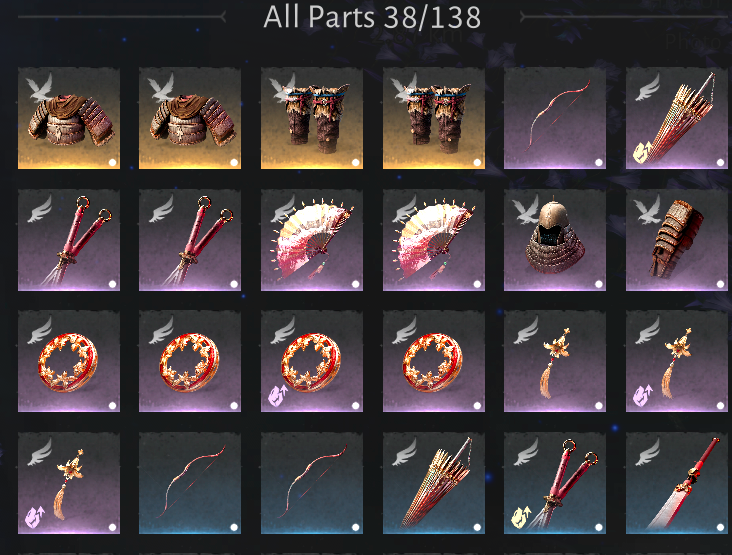The height and width of the screenshot is (555, 732).
Task: Pick the bow on the purple tile
Action: click(x=555, y=118)
